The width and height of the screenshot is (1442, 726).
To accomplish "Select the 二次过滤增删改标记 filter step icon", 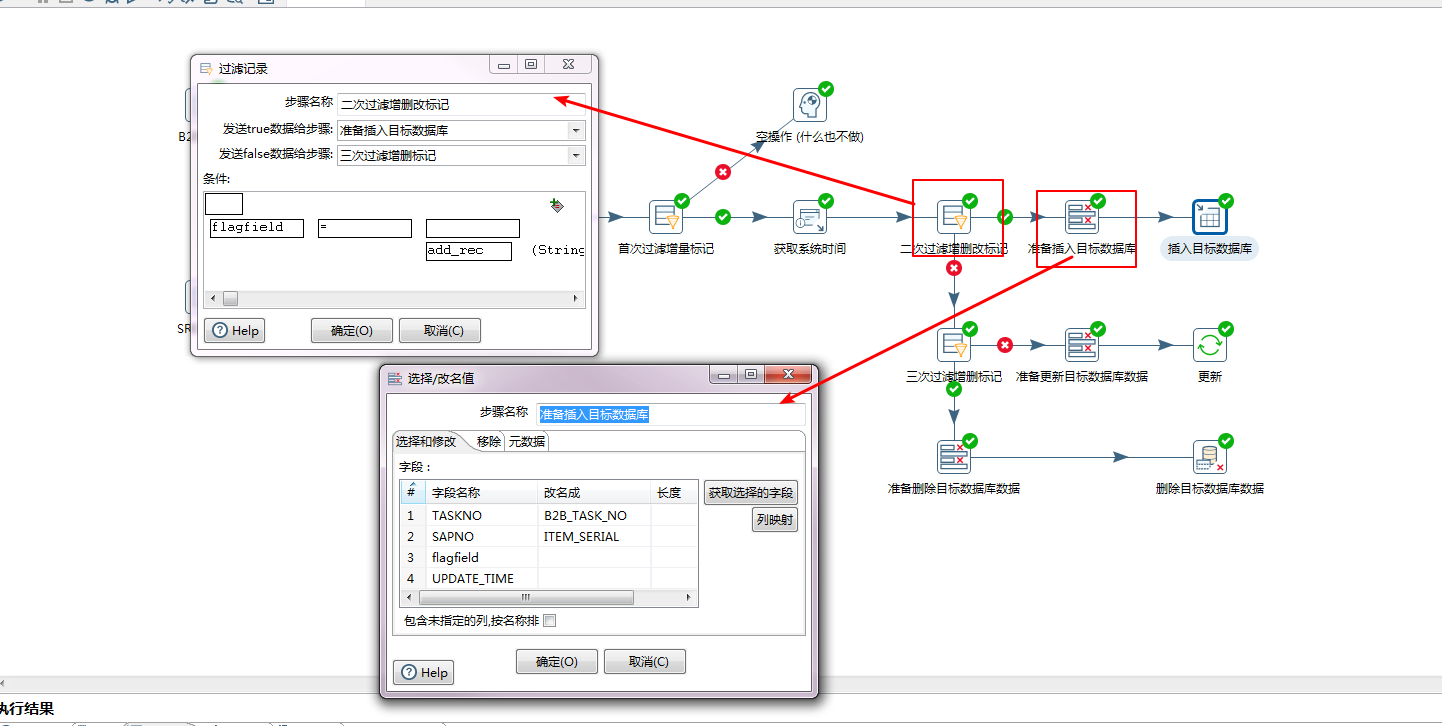I will coord(954,217).
